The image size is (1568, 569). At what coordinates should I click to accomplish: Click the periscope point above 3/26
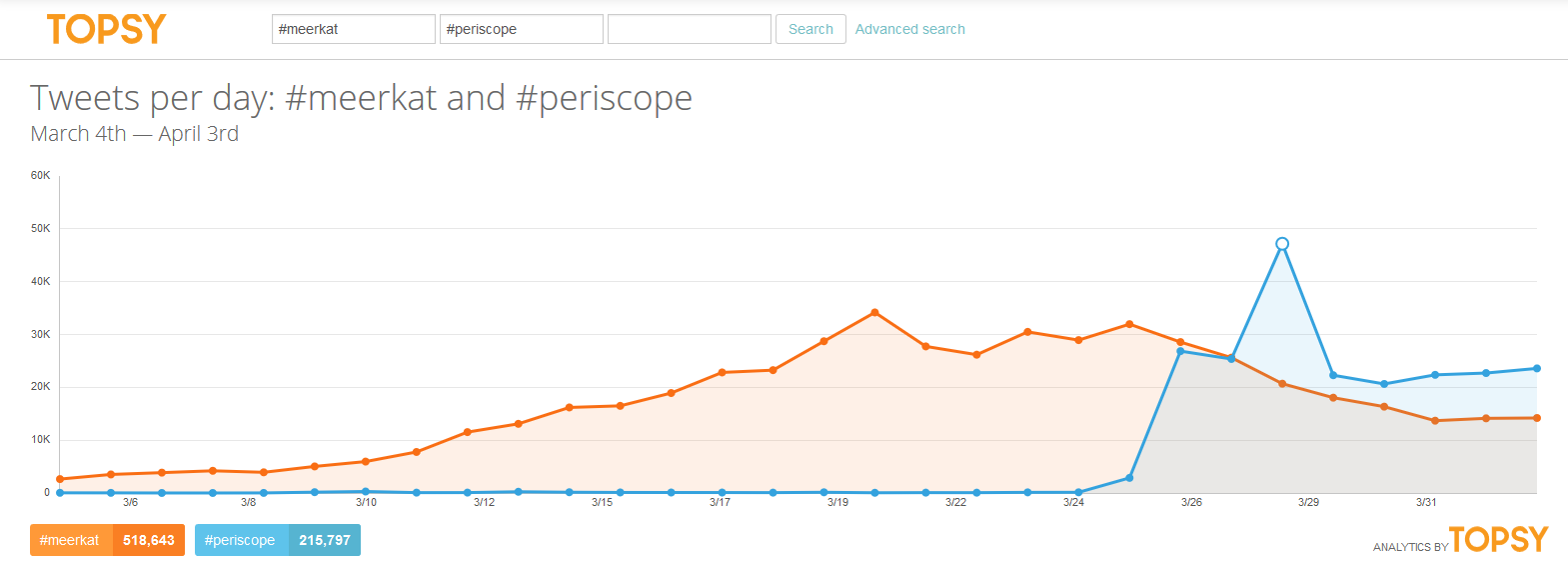(x=1180, y=351)
